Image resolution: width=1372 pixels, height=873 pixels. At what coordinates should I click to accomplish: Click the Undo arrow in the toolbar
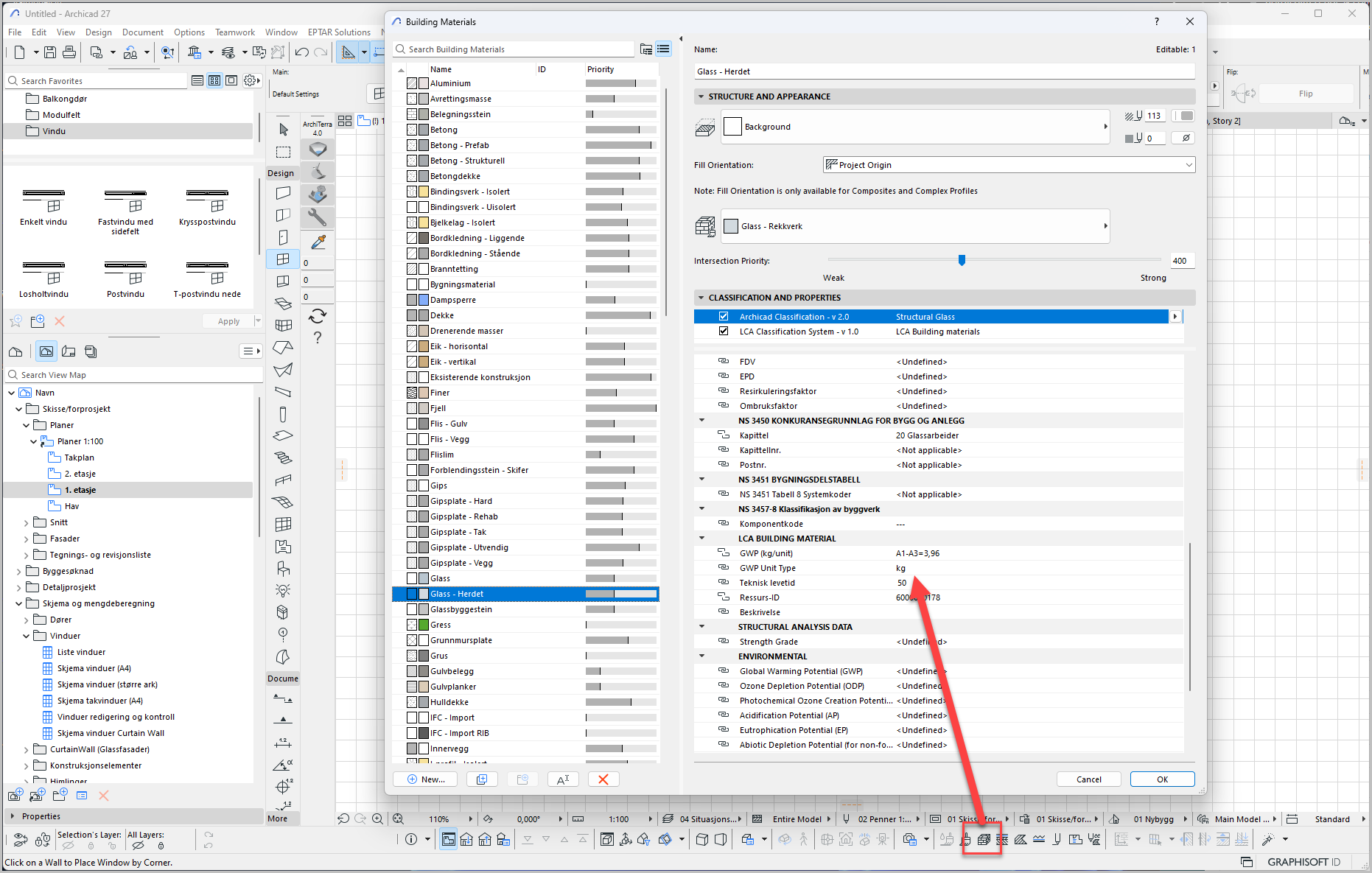click(x=301, y=52)
